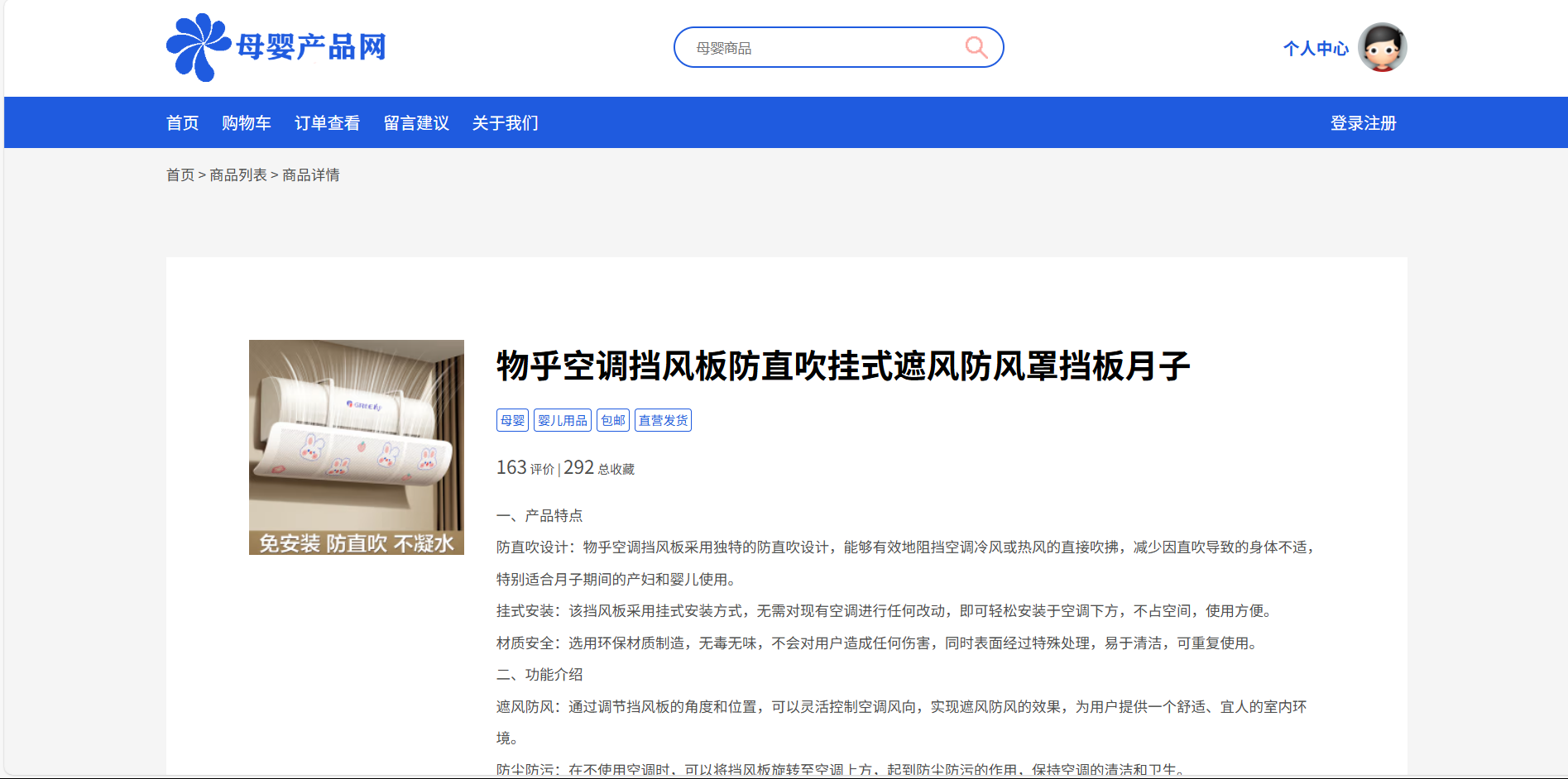Open the 购物车 shopping cart page

(247, 123)
